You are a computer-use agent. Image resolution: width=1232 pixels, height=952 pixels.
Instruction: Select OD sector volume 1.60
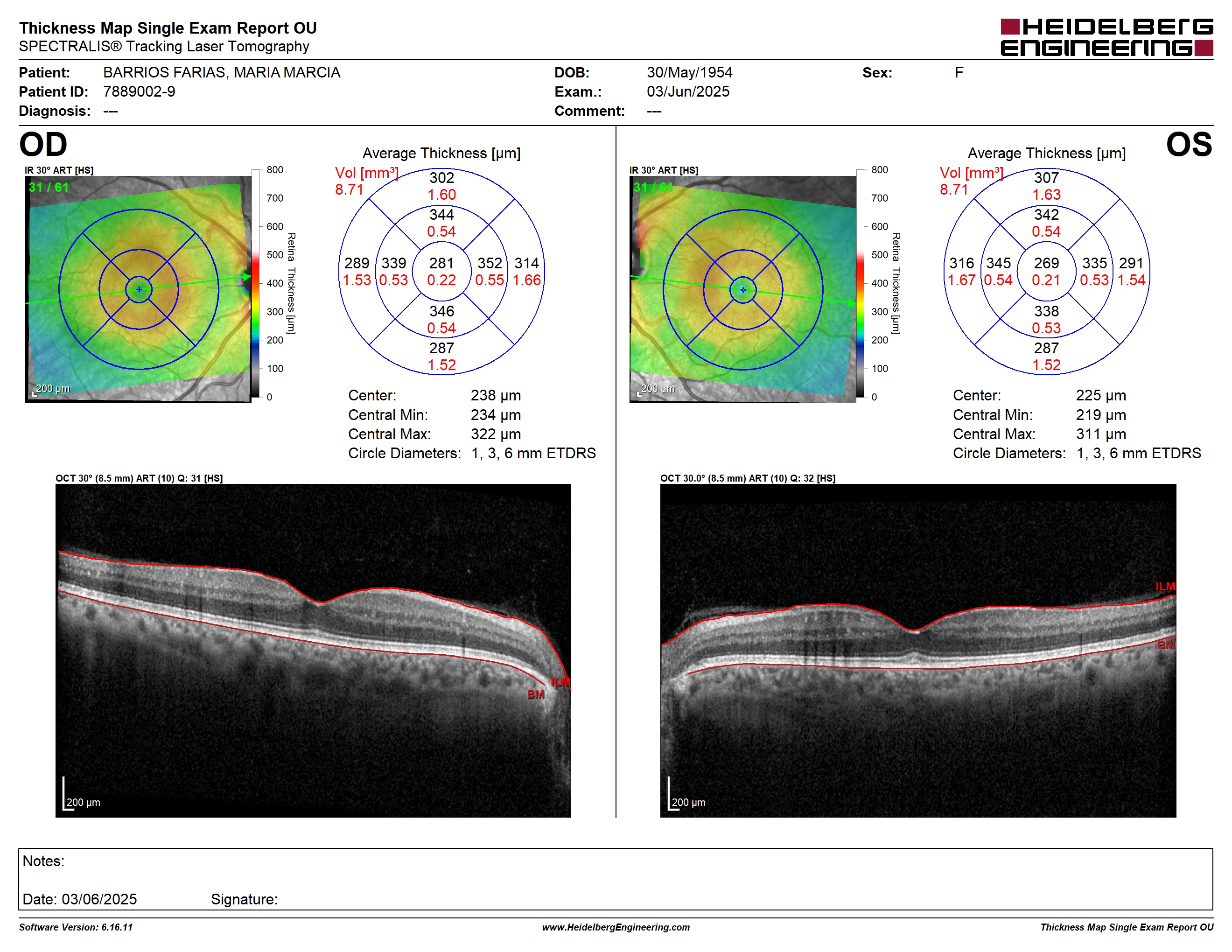pyautogui.click(x=441, y=195)
